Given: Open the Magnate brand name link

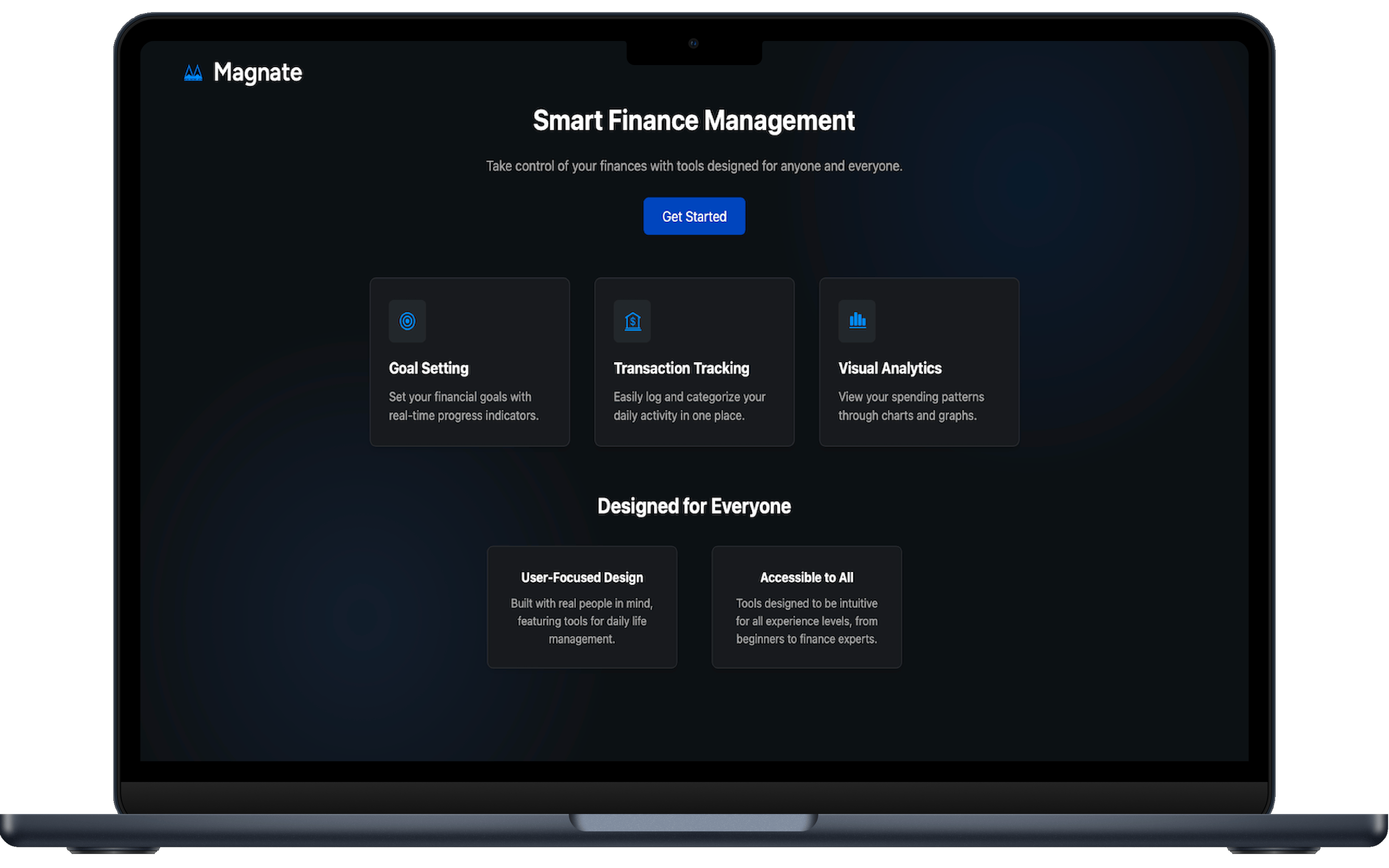Looking at the screenshot, I should point(257,73).
